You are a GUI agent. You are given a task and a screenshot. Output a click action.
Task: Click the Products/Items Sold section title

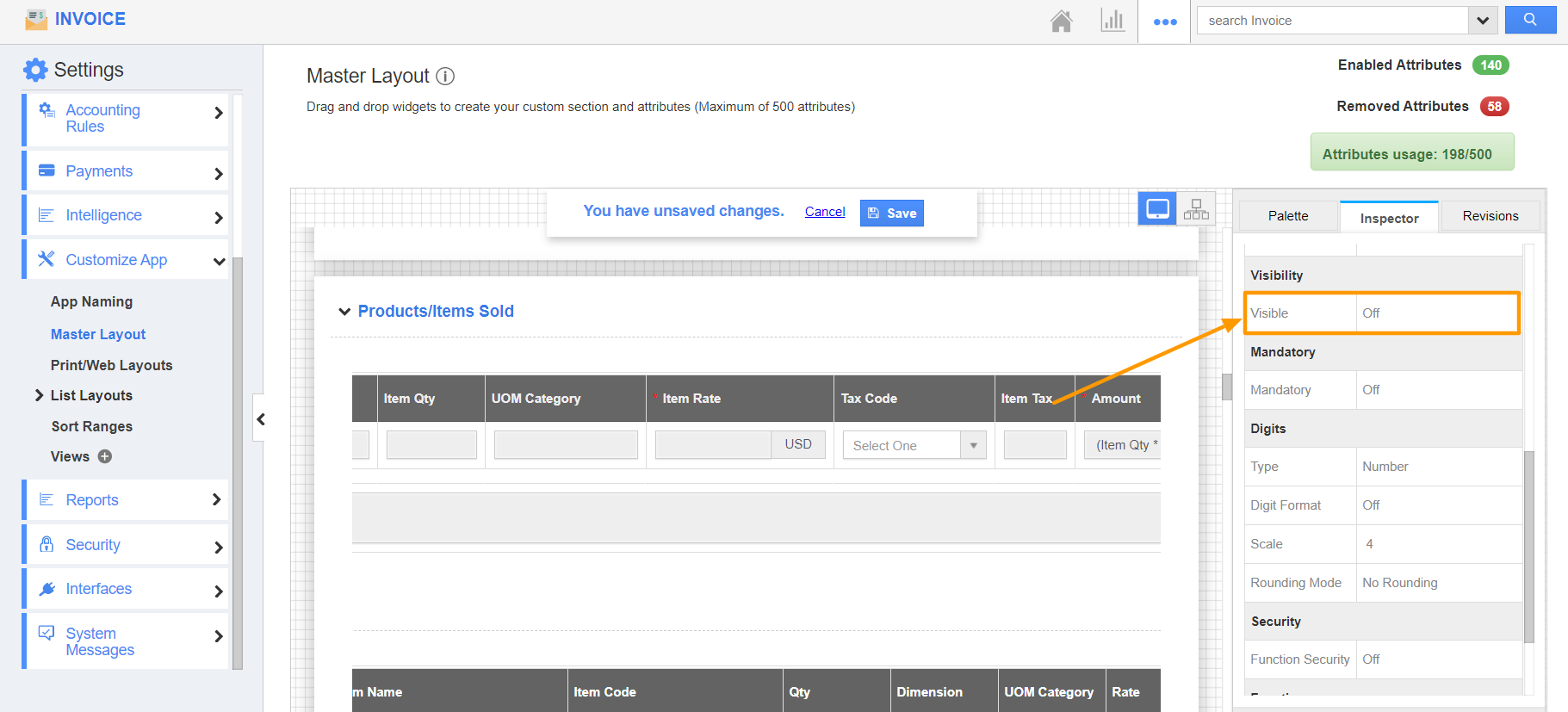point(436,311)
